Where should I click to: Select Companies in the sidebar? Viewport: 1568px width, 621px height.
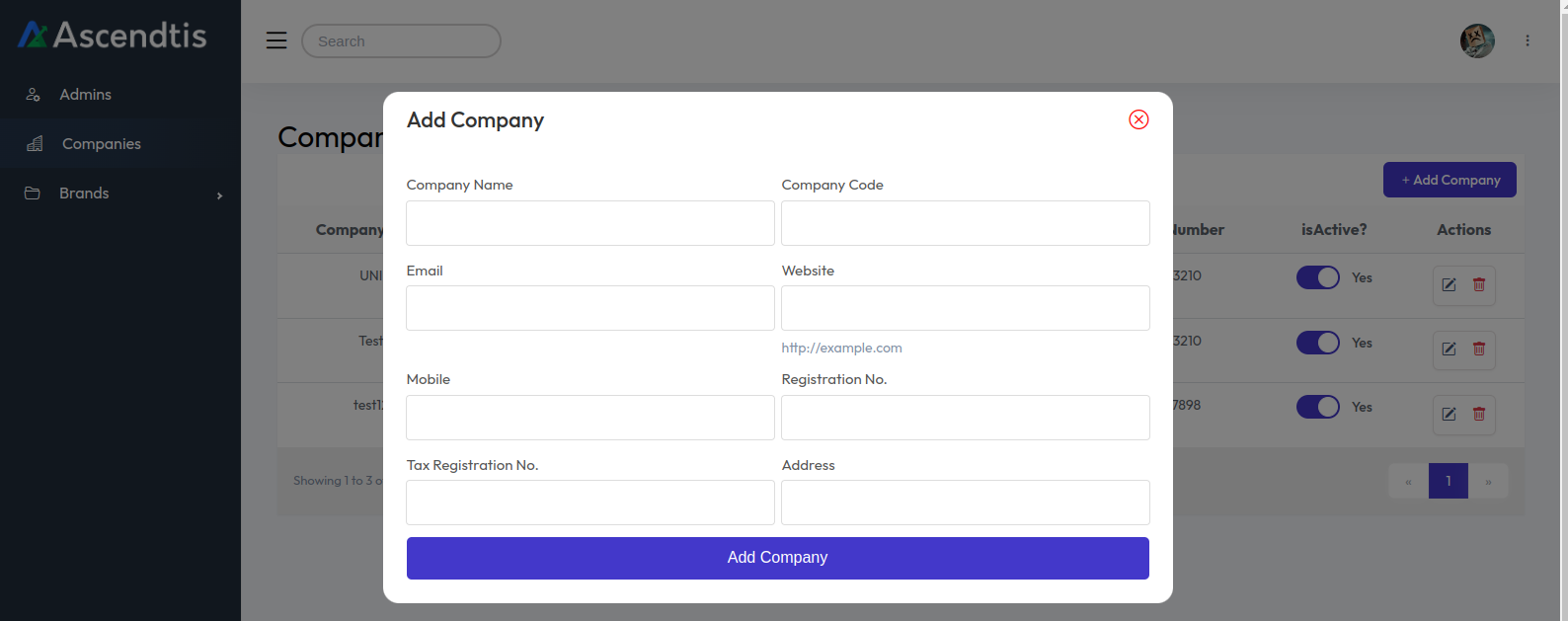101,144
